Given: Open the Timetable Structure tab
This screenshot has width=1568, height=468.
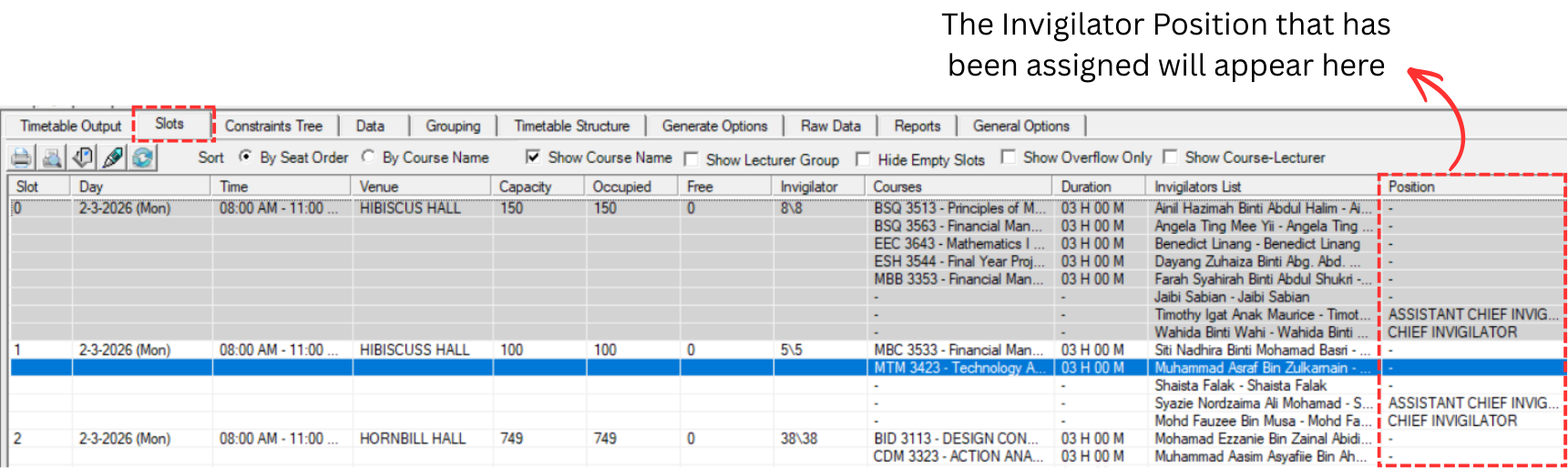Looking at the screenshot, I should [571, 126].
